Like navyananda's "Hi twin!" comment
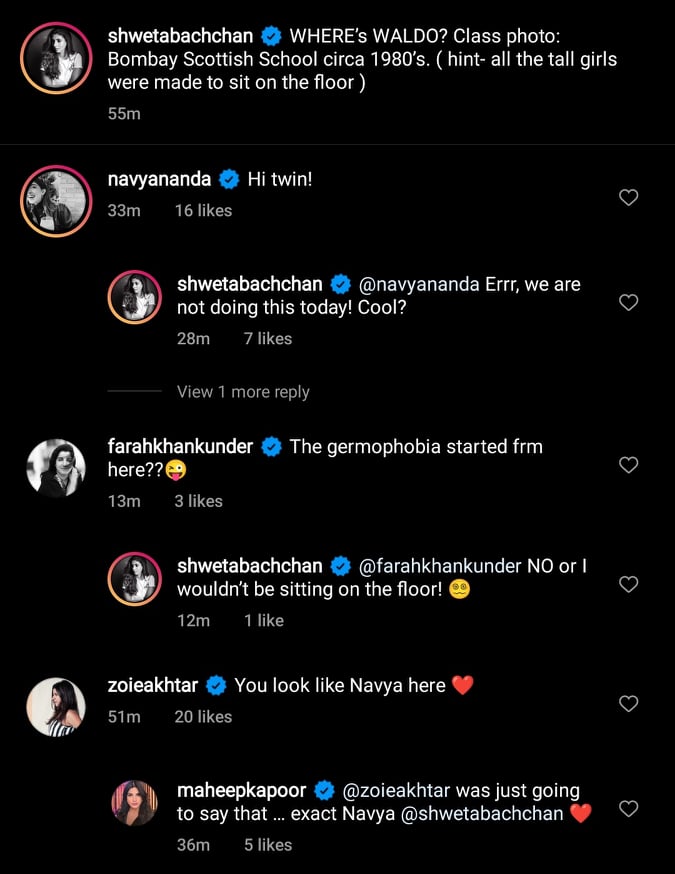 click(628, 198)
